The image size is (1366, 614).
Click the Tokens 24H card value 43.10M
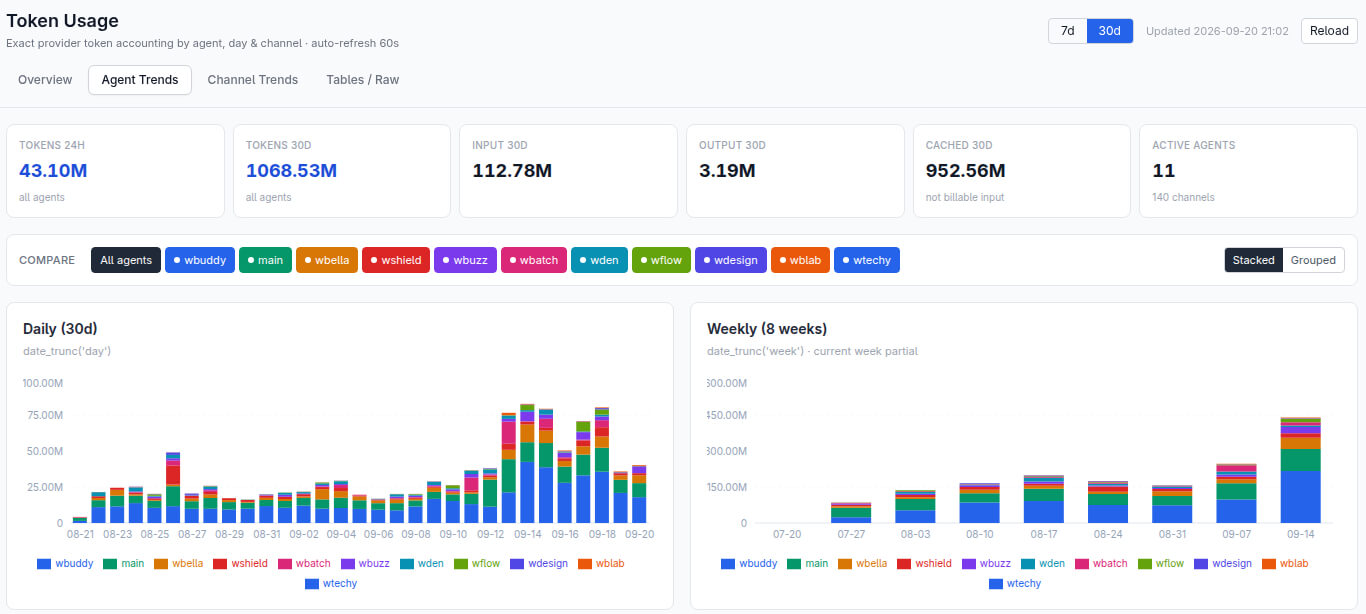click(53, 171)
